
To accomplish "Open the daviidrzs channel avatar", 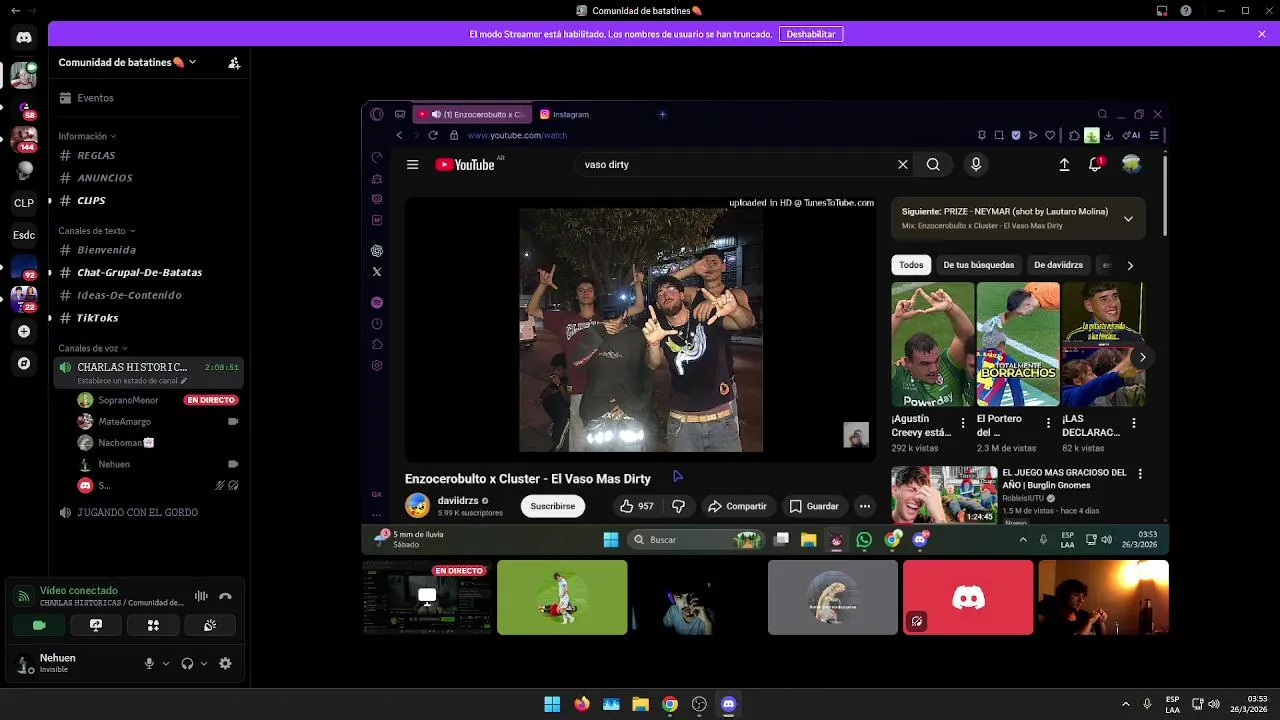I will point(417,506).
